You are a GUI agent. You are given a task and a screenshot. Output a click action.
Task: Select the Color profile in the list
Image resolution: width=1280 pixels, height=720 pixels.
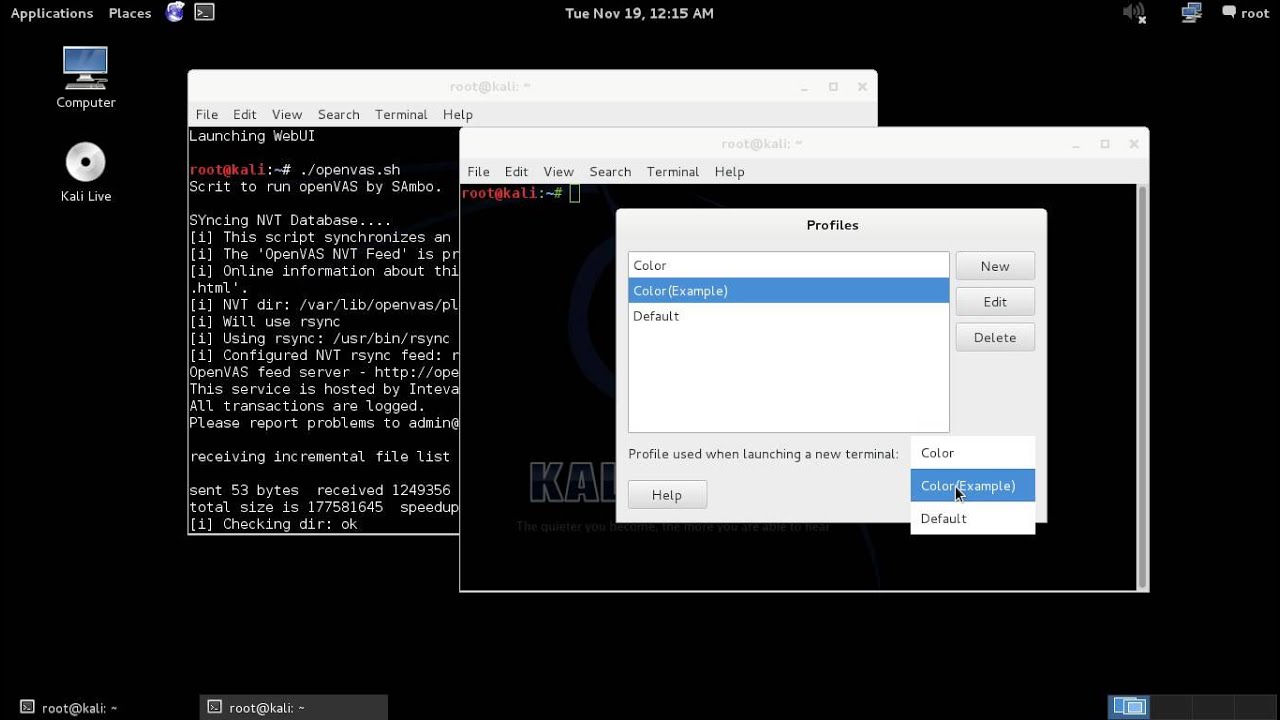click(x=788, y=265)
